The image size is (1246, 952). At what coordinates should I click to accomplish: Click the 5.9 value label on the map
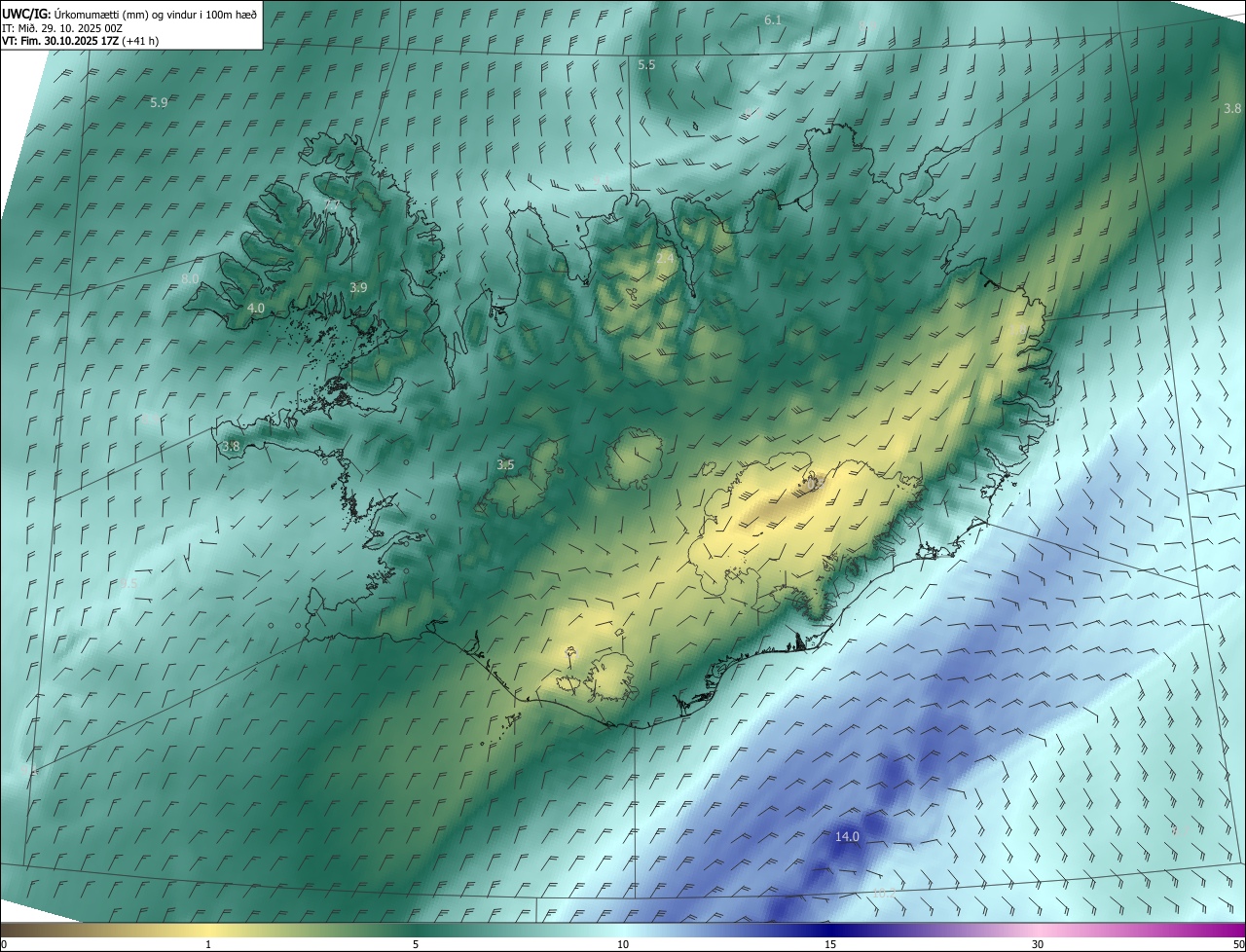point(159,102)
